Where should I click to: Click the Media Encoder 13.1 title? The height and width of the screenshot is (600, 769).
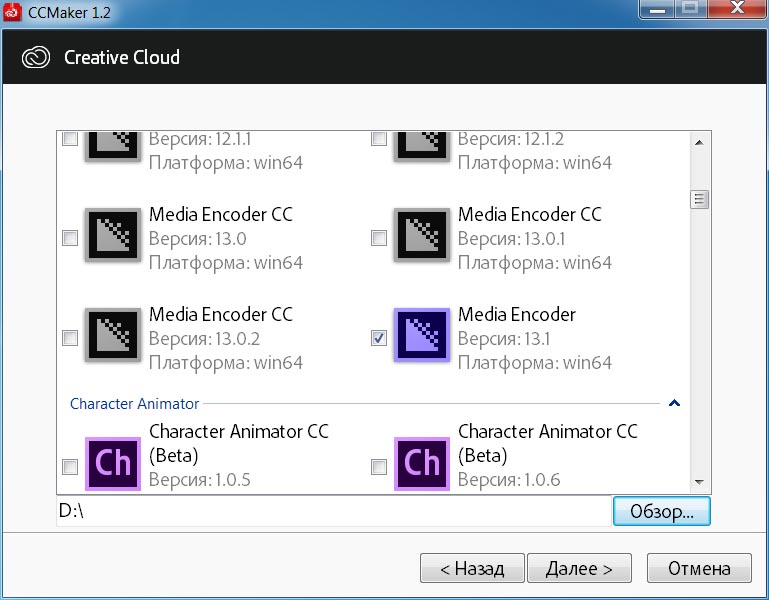pos(517,314)
